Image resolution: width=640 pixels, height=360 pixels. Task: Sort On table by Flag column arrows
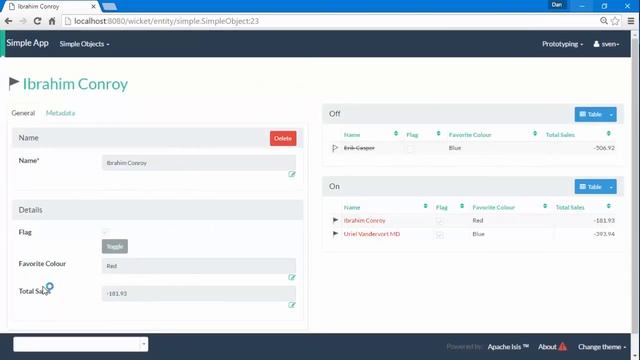462,207
